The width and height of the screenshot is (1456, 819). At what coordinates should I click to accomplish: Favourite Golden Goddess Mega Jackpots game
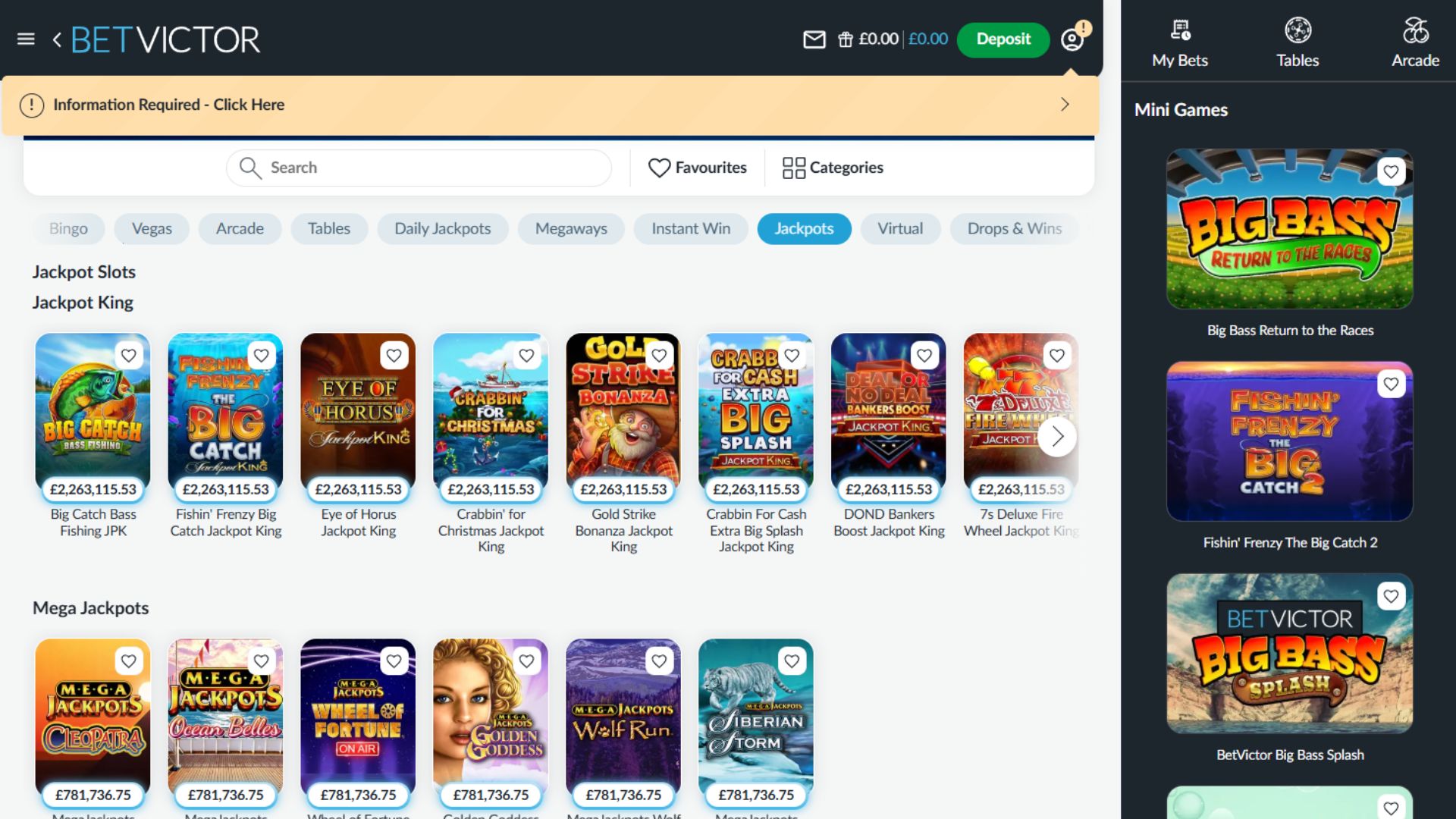click(x=527, y=661)
